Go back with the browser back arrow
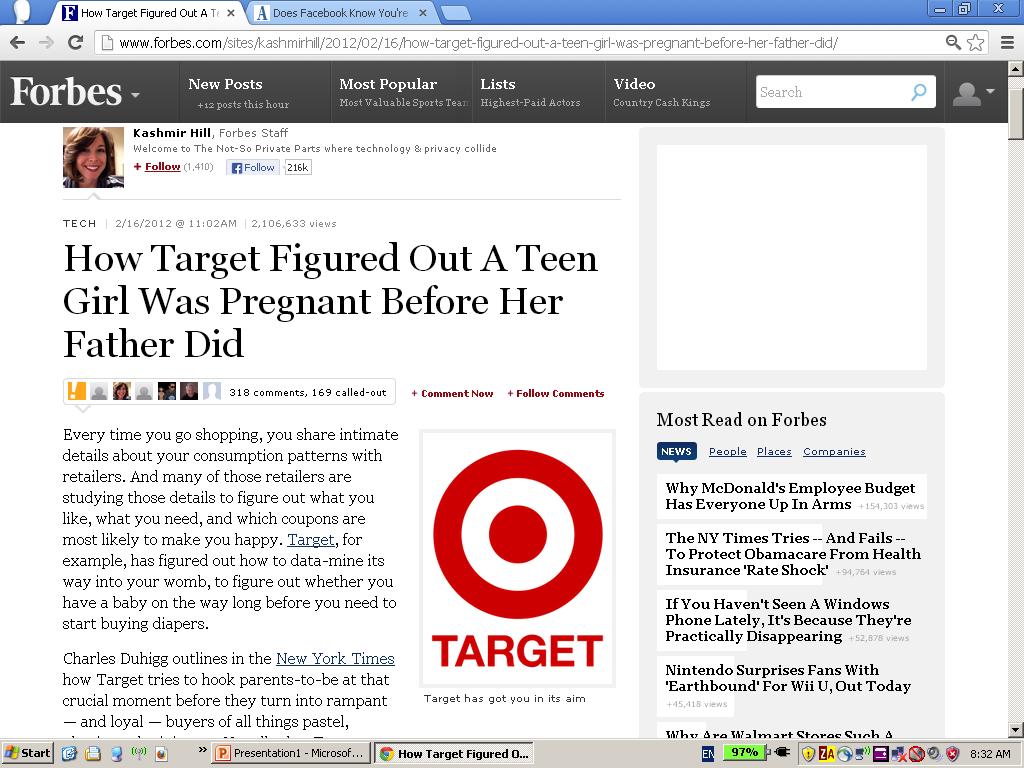 point(18,43)
